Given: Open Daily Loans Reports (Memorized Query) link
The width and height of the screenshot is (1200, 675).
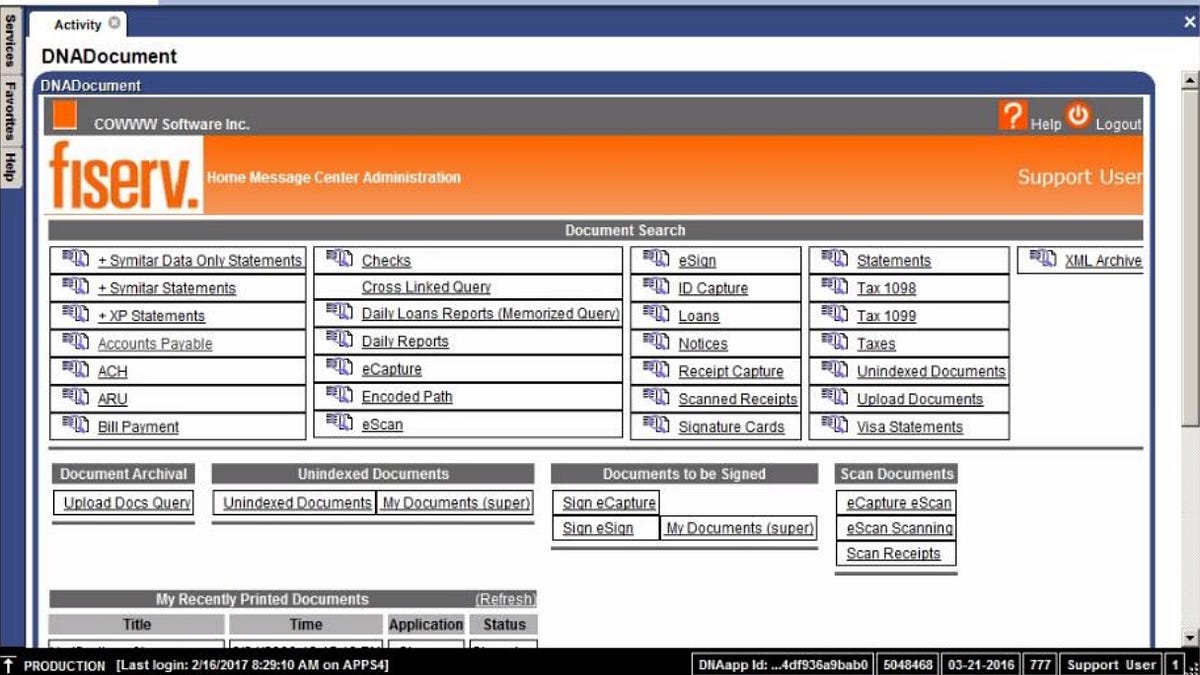Looking at the screenshot, I should click(491, 314).
